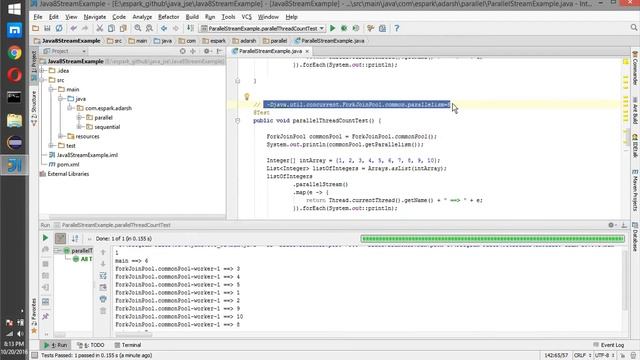640x360 pixels.
Task: Collapse the main folder
Action: tap(52, 89)
